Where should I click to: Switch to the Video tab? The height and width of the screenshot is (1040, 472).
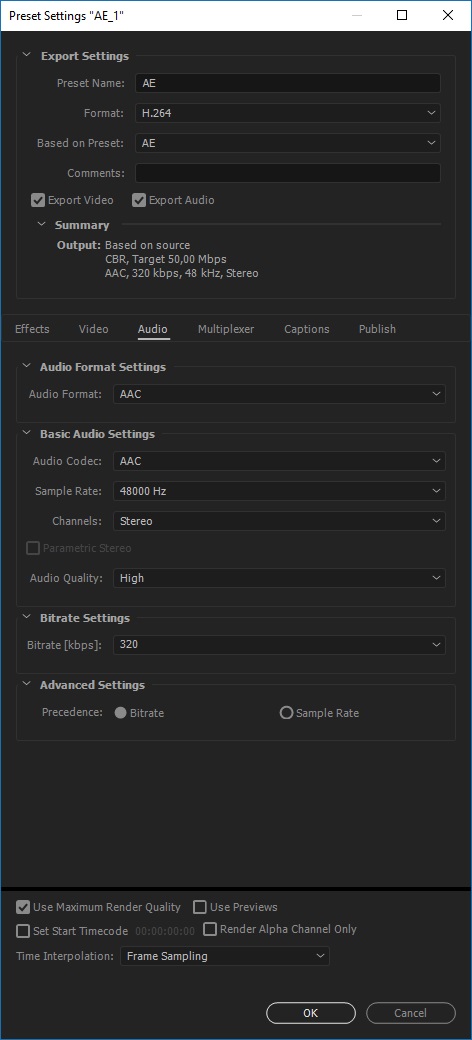pyautogui.click(x=93, y=329)
